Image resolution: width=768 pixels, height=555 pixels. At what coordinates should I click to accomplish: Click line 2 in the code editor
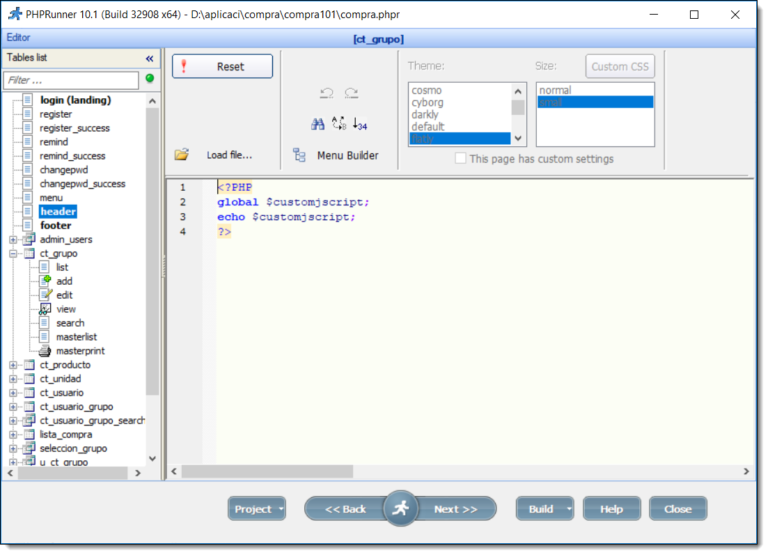(x=293, y=202)
